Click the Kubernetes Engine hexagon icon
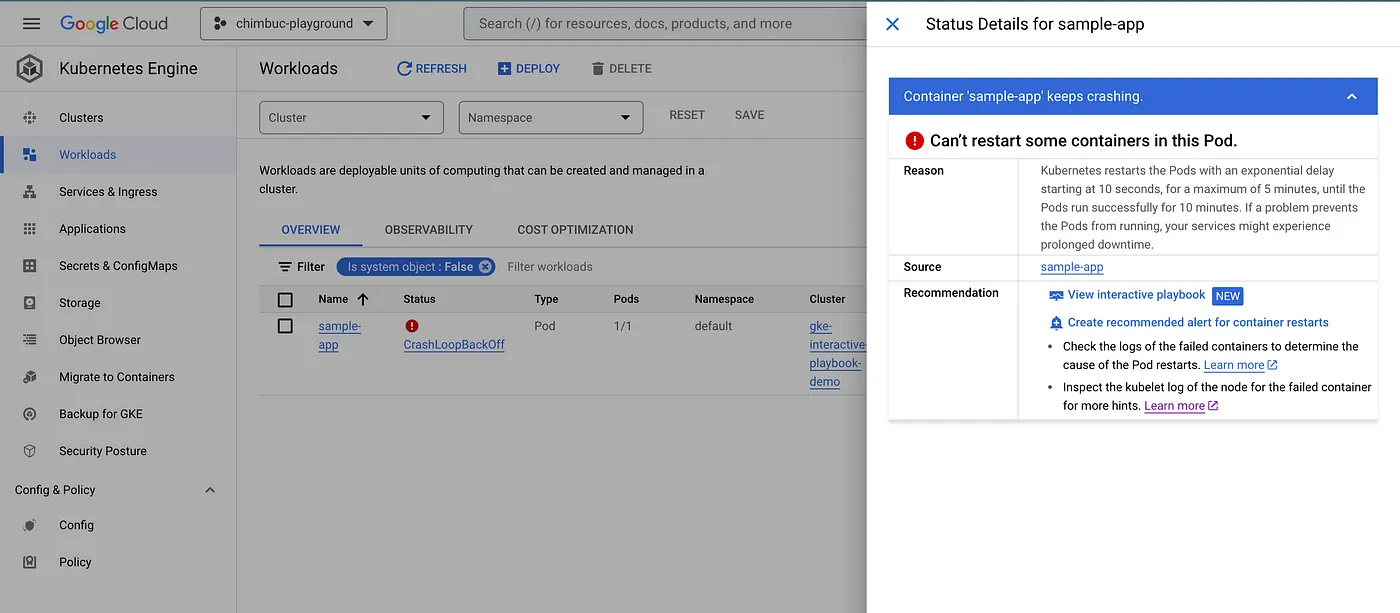This screenshot has width=1400, height=613. coord(30,68)
